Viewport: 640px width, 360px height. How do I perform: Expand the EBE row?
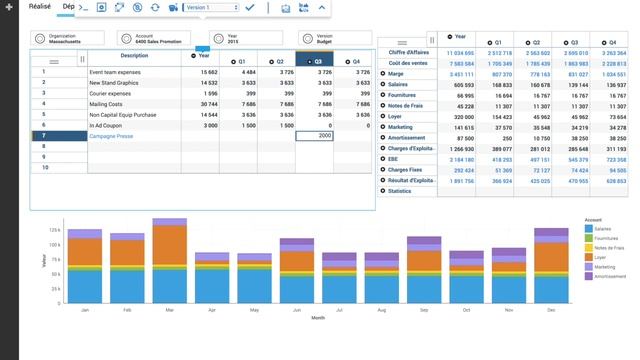383,159
